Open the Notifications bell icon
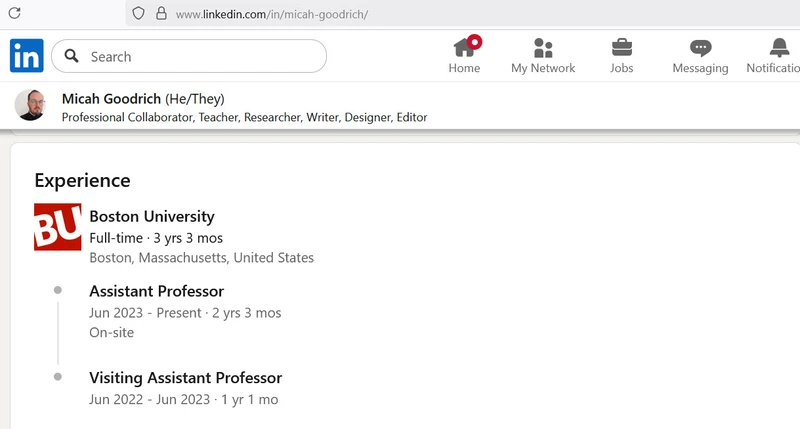 pyautogui.click(x=779, y=48)
